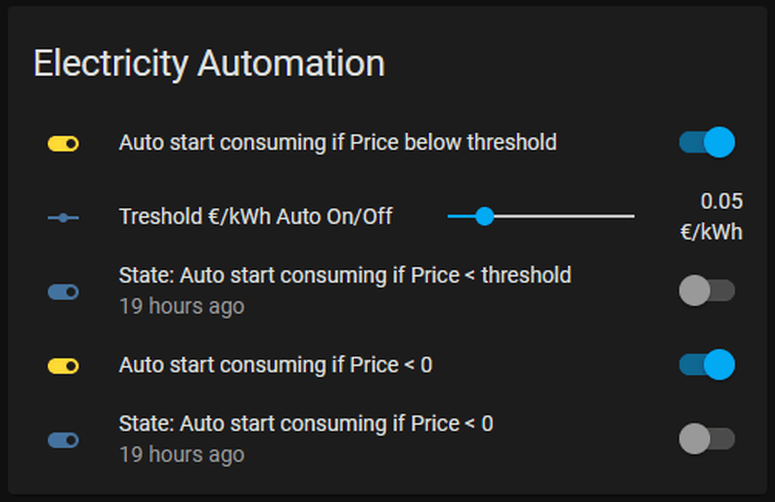Image resolution: width=775 pixels, height=502 pixels.
Task: Turn off Auto start consuming if Price < 0
Action: tap(707, 365)
